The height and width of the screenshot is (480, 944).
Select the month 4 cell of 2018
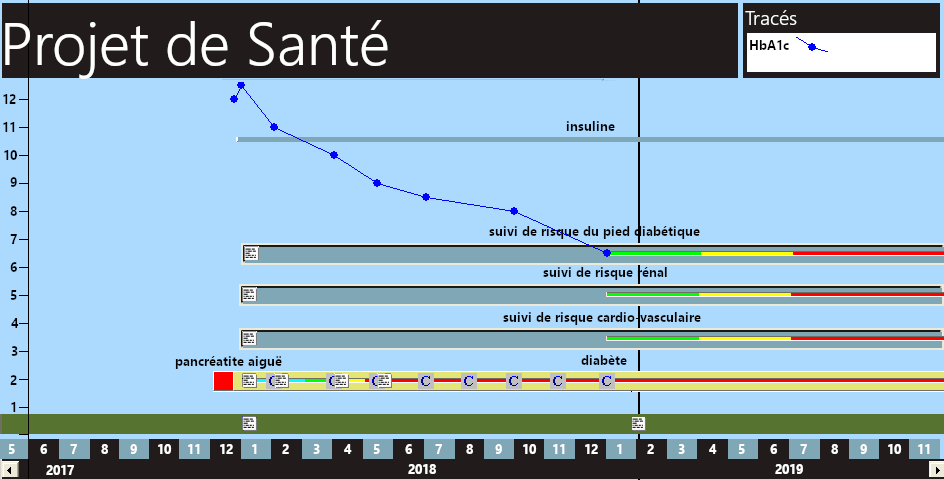347,449
